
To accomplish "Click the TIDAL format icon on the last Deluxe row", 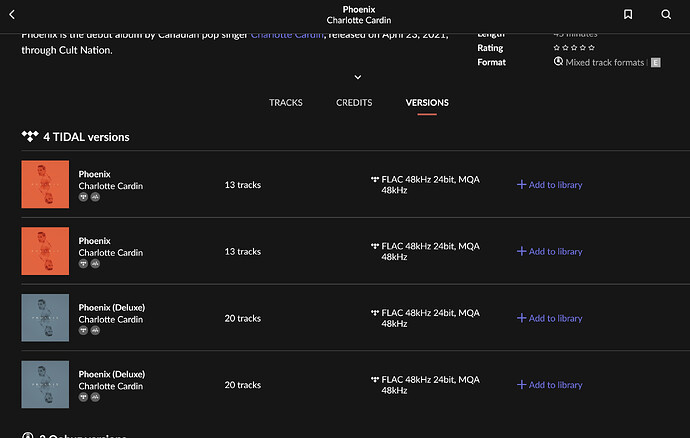I will 375,379.
